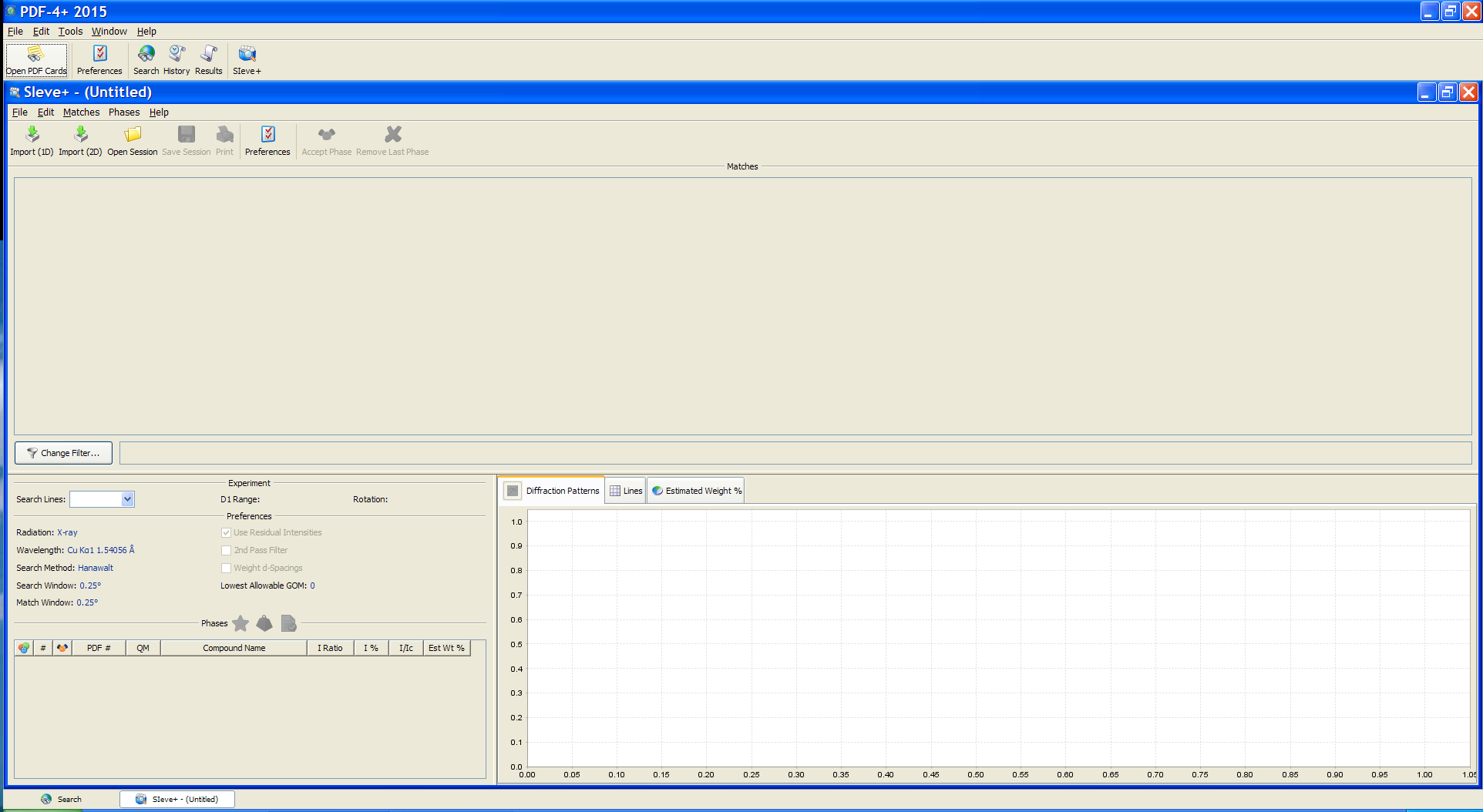Open the Phases menu
The width and height of the screenshot is (1483, 812).
coord(124,112)
